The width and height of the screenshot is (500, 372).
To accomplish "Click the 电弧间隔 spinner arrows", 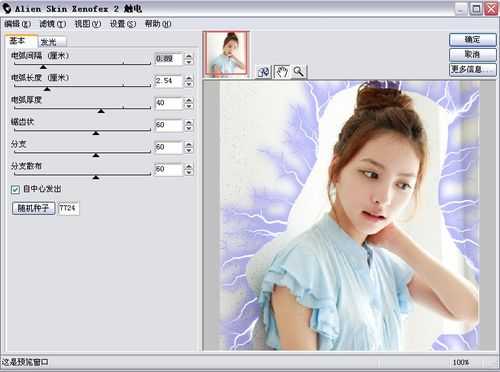I will point(189,59).
